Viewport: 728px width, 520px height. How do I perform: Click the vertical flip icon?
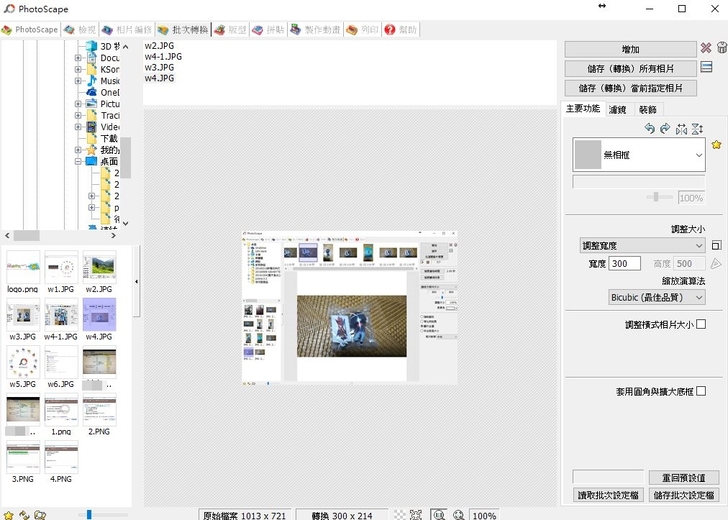697,129
